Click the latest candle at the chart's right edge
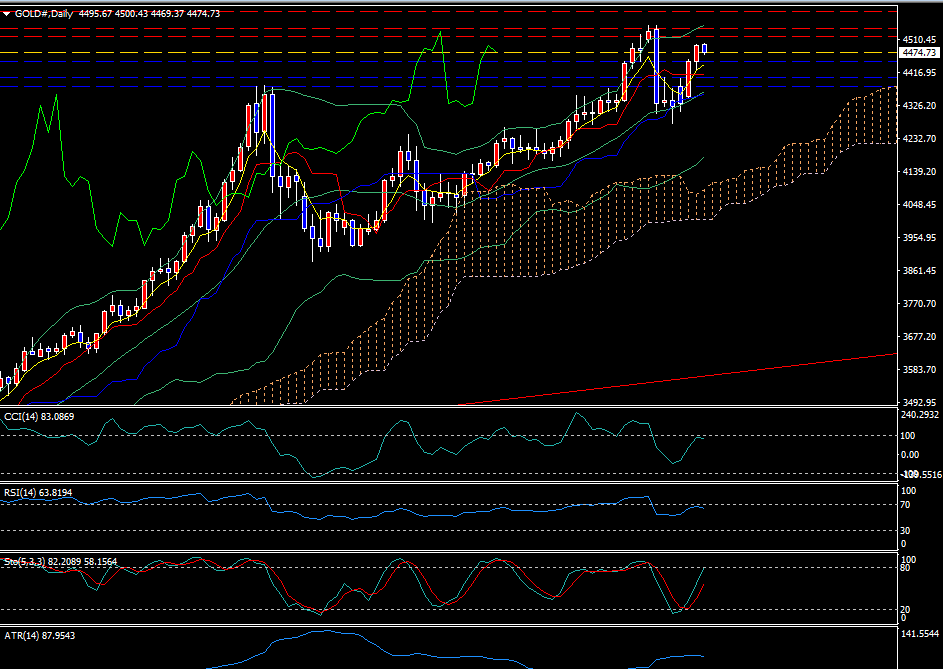Image resolution: width=943 pixels, height=669 pixels. click(705, 48)
